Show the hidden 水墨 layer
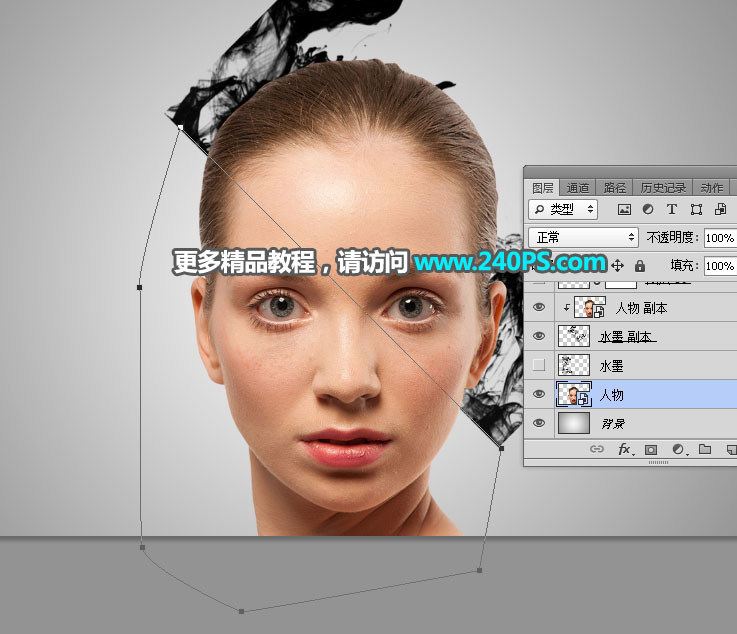Viewport: 737px width, 634px height. click(540, 366)
